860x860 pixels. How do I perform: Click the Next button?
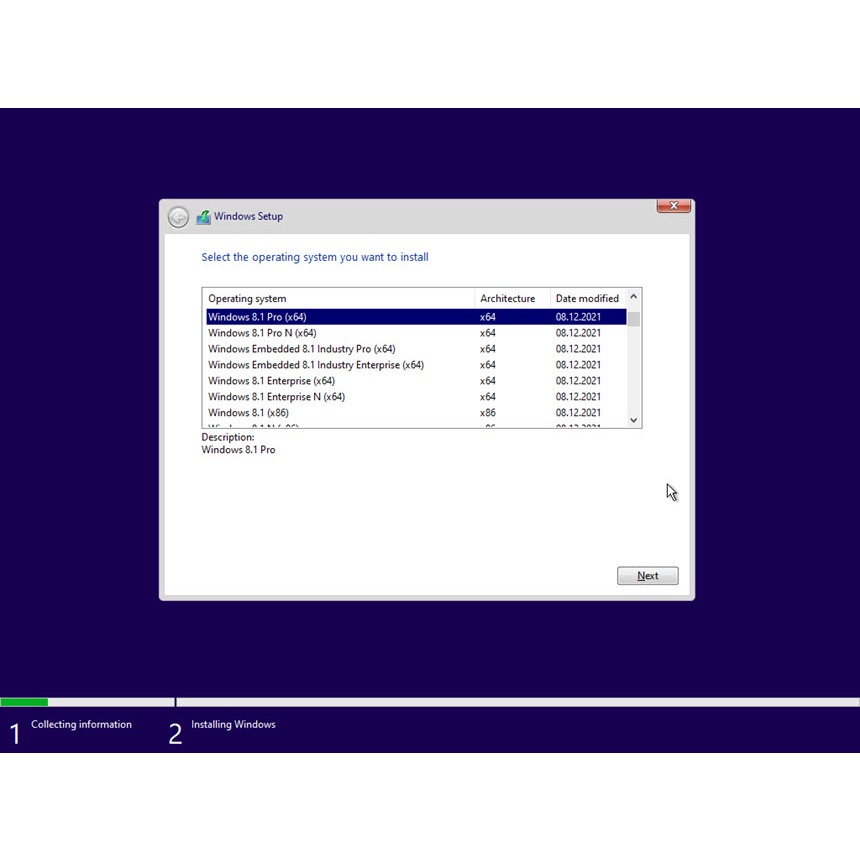point(647,575)
